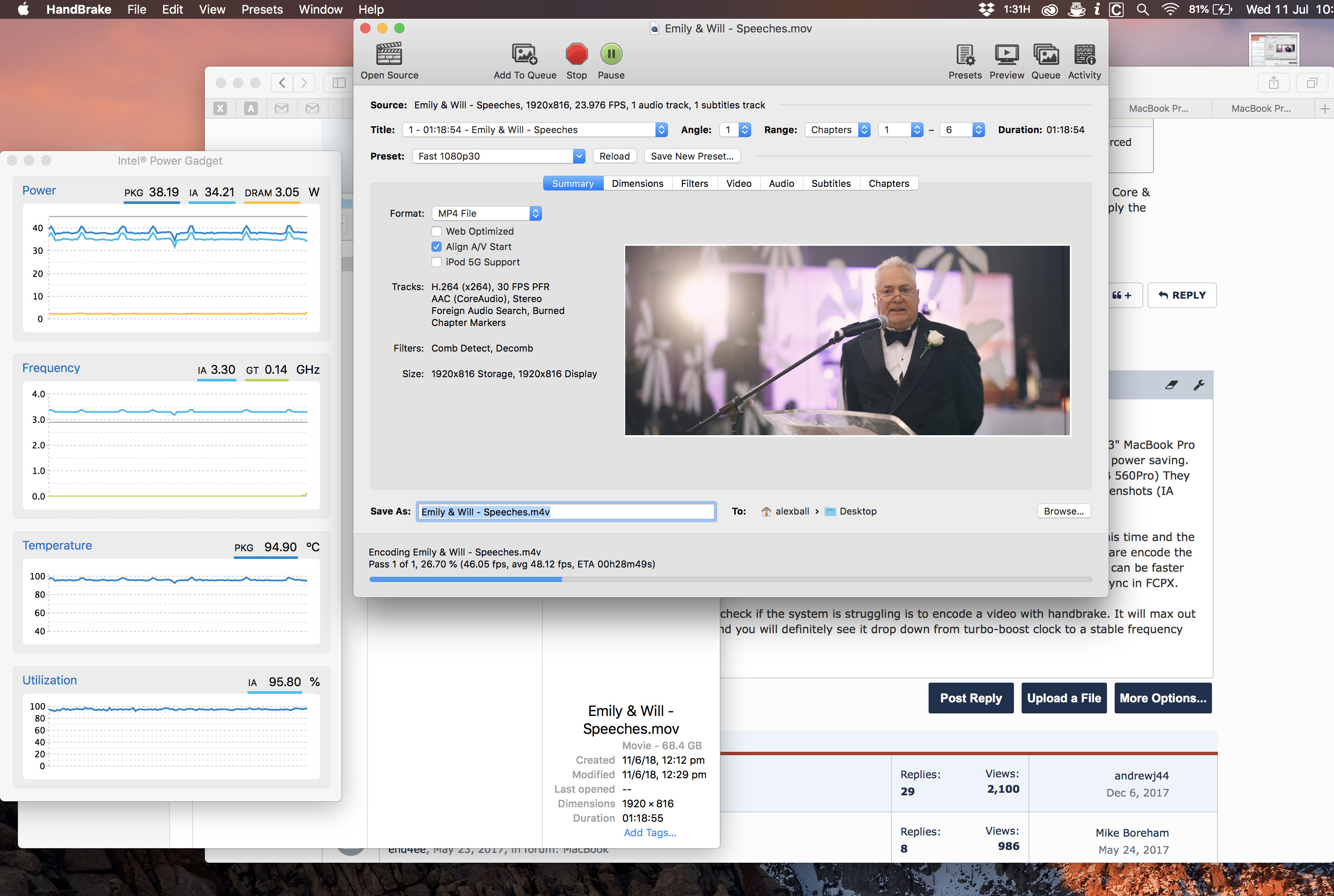The width and height of the screenshot is (1334, 896).
Task: Click the Amphetamine coffee cup menu icon
Action: [1077, 9]
